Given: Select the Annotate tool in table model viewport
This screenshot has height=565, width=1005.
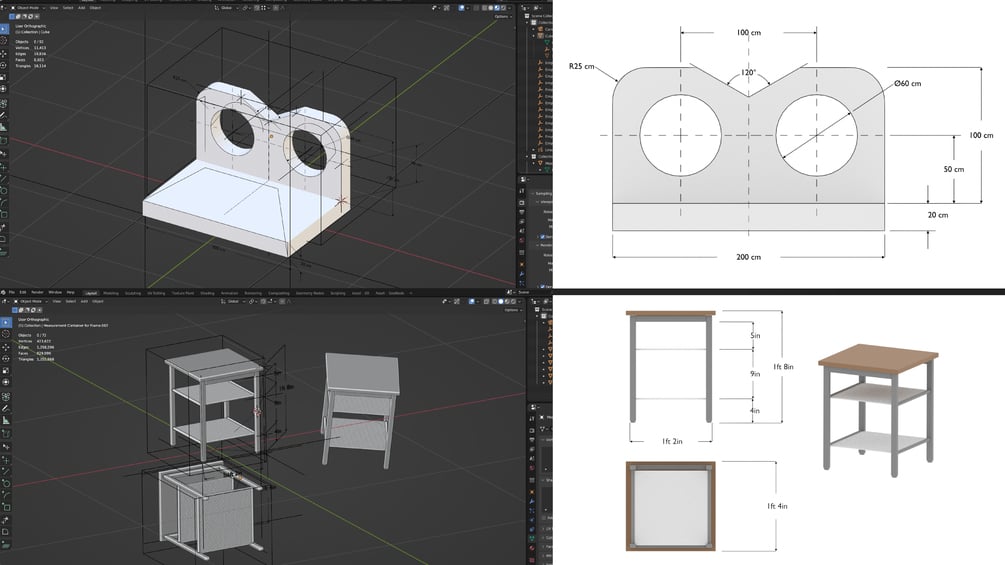Looking at the screenshot, I should pos(6,408).
